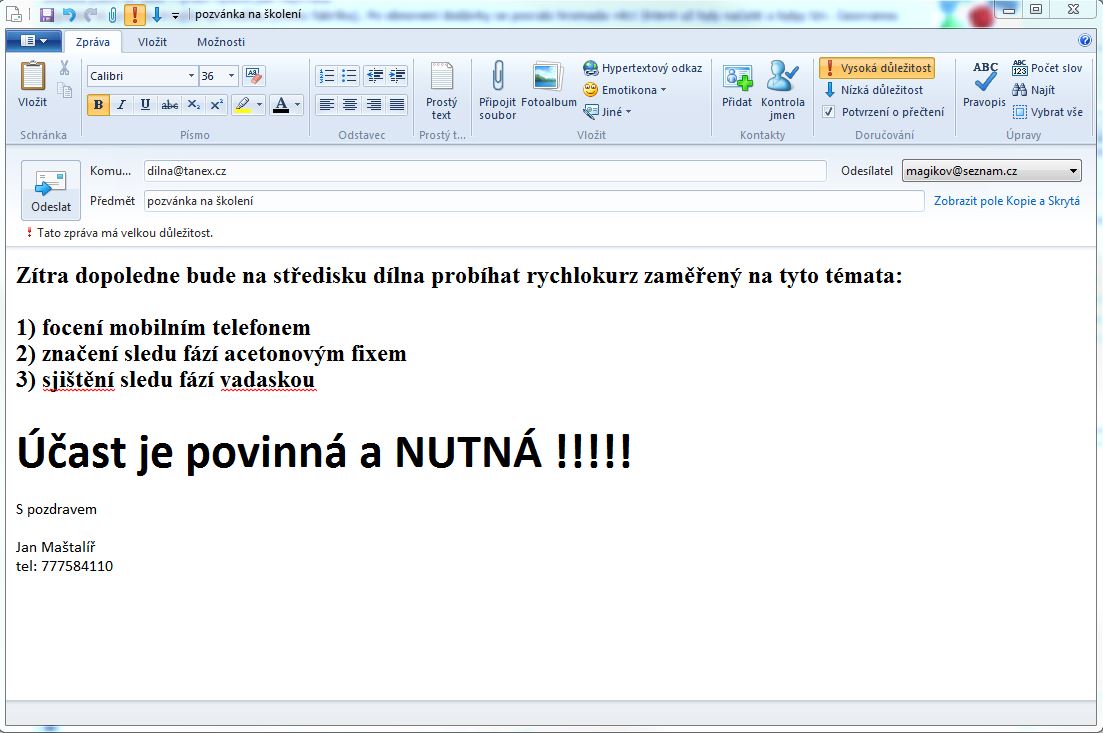
Task: Open the Odesílatel sender account dropdown
Action: click(x=1073, y=171)
